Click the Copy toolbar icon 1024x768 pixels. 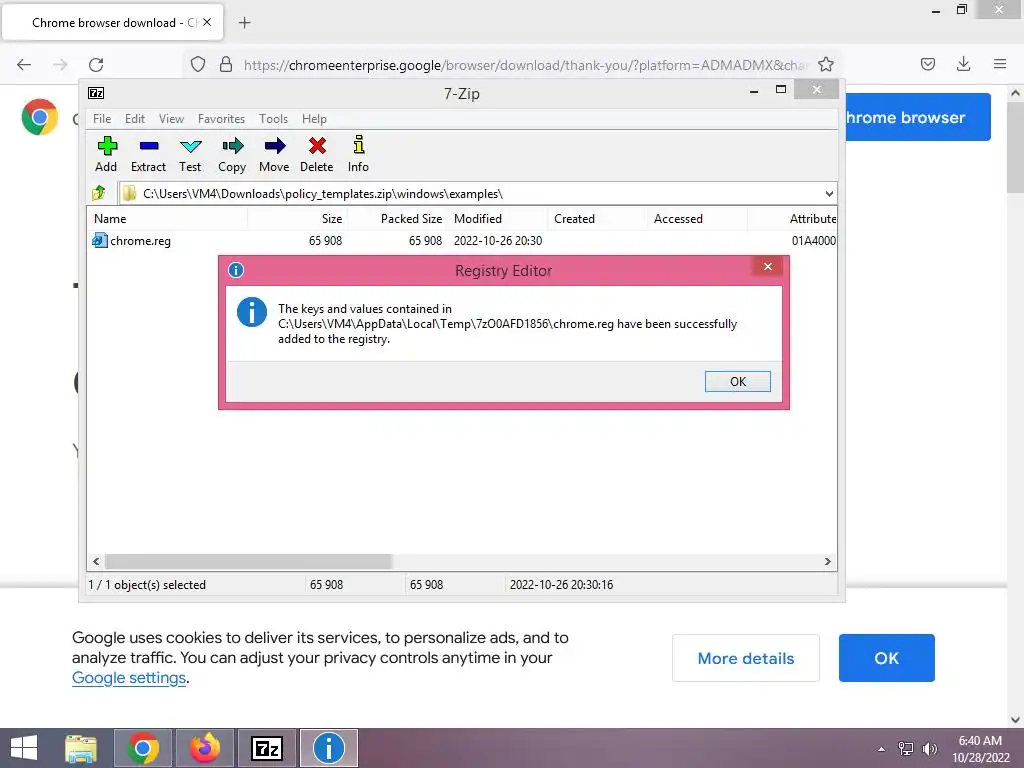(x=232, y=146)
